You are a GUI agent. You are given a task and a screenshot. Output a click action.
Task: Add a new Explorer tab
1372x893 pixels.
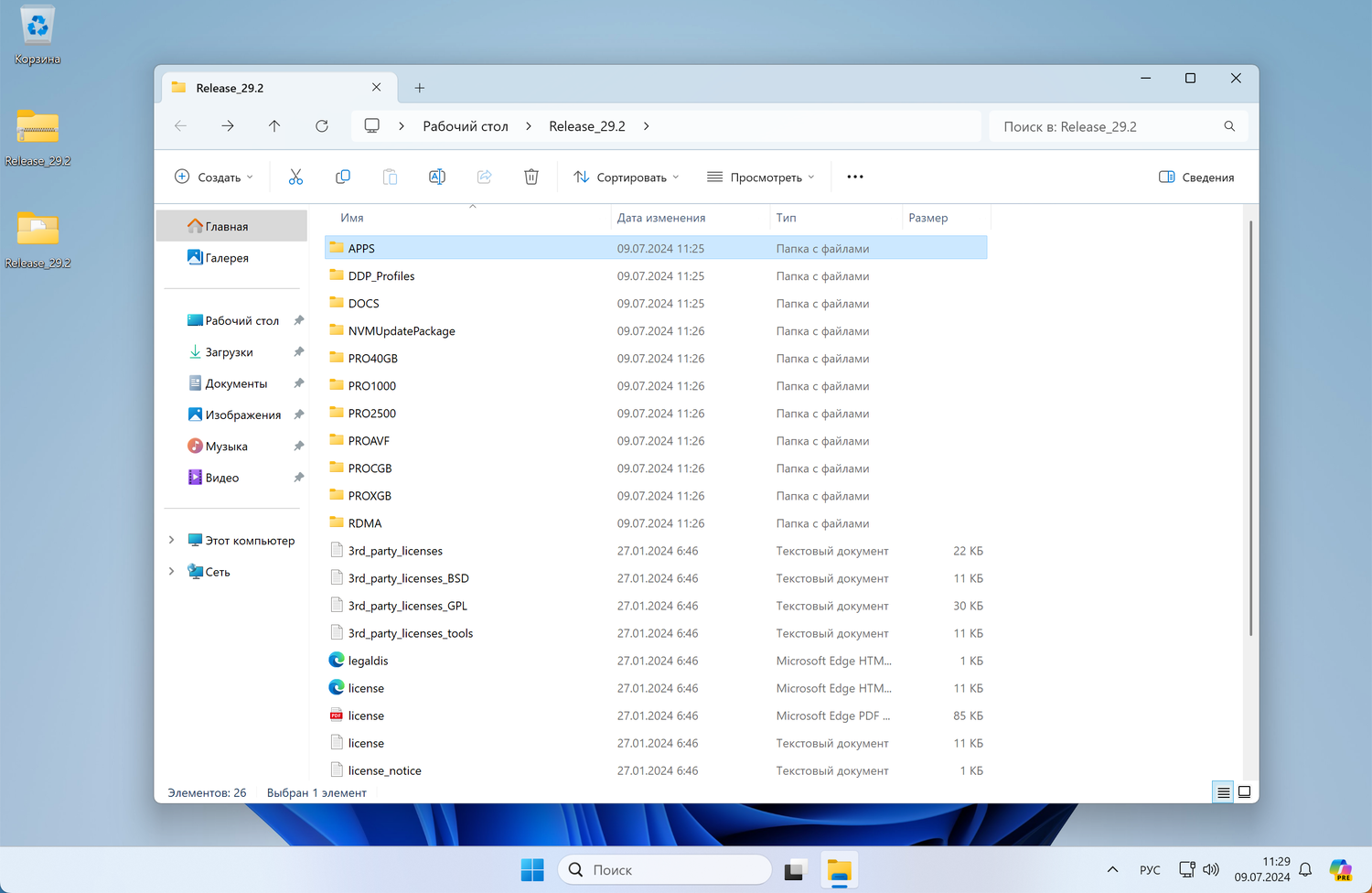pyautogui.click(x=420, y=88)
